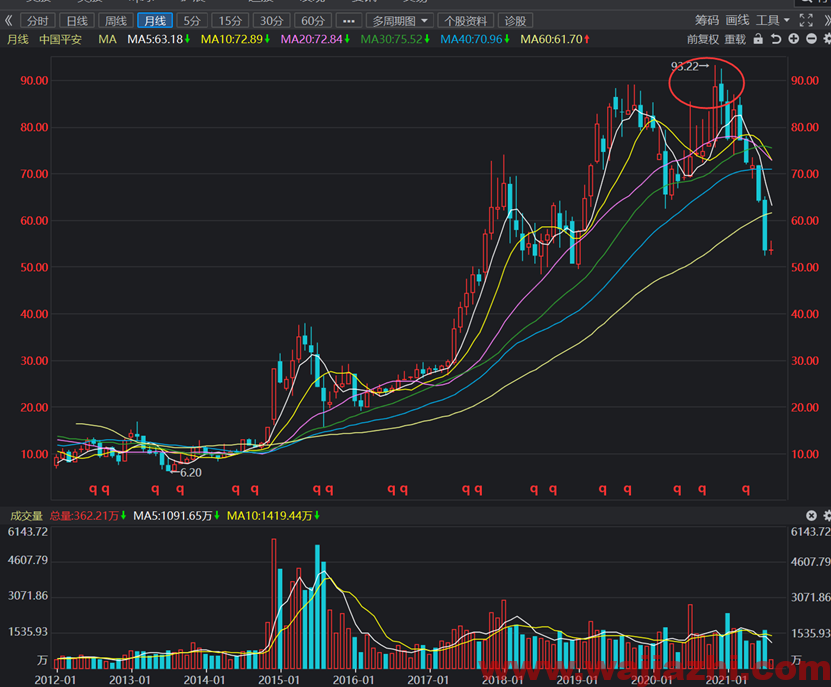
Task: Change the 前复权 price adjustment mode
Action: 703,39
